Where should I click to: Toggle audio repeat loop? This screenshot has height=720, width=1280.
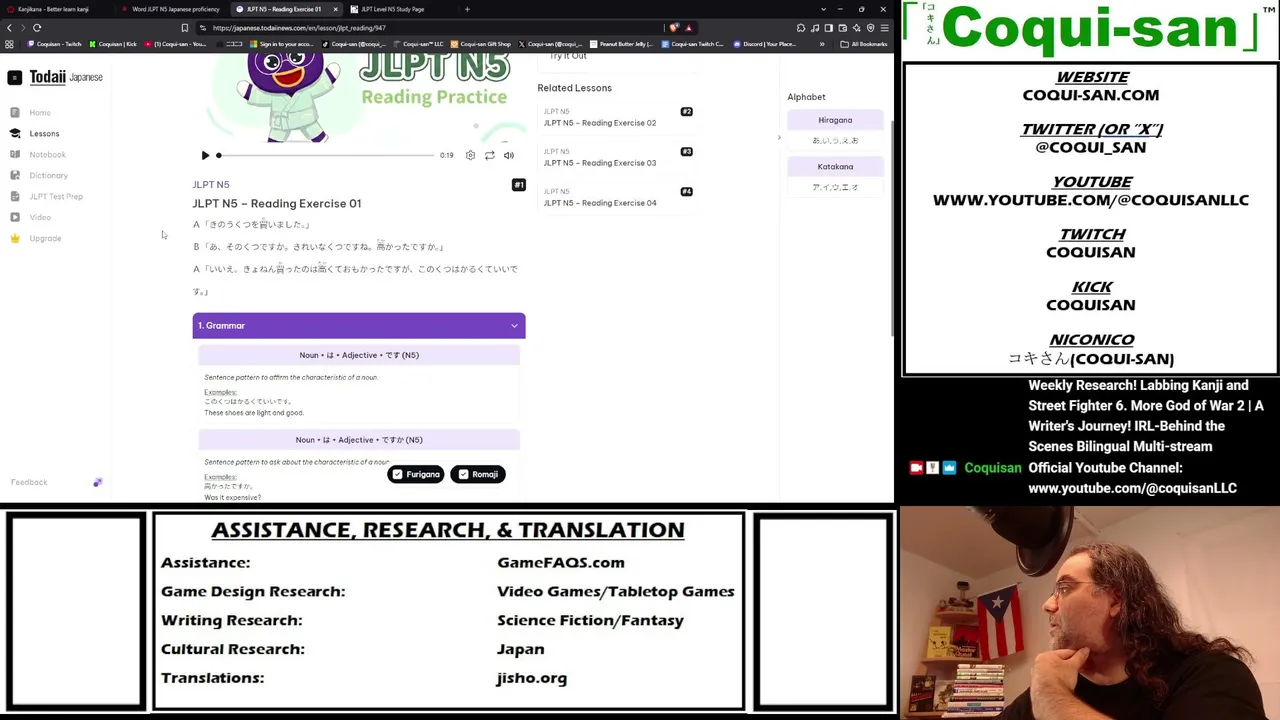point(489,155)
